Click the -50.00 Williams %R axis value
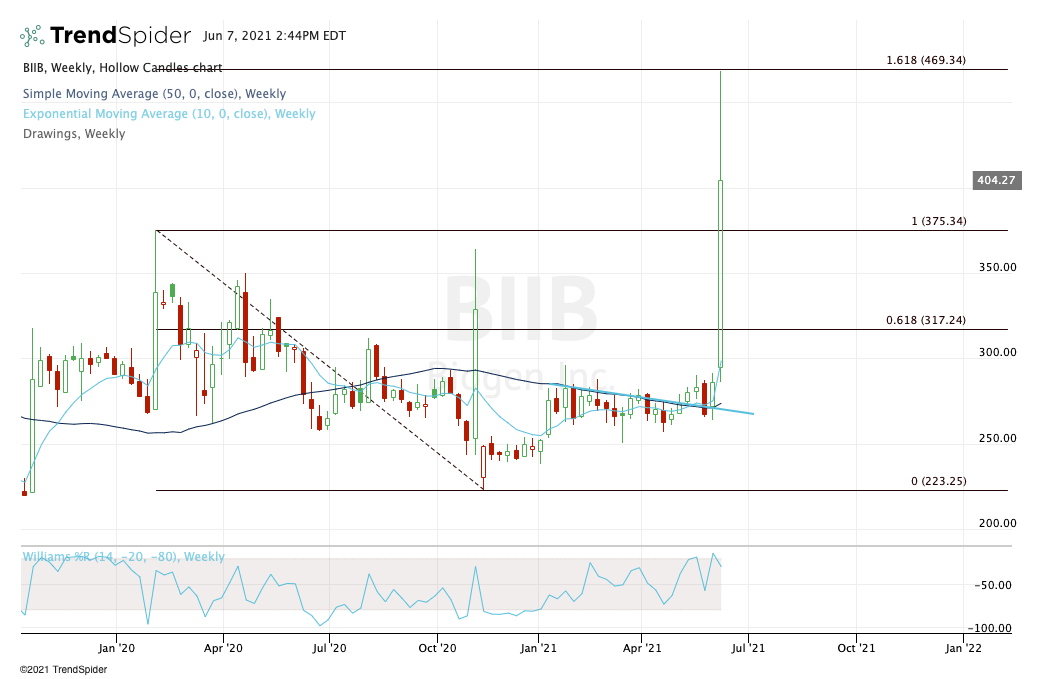Viewport: 1042px width, 679px height. tap(993, 585)
